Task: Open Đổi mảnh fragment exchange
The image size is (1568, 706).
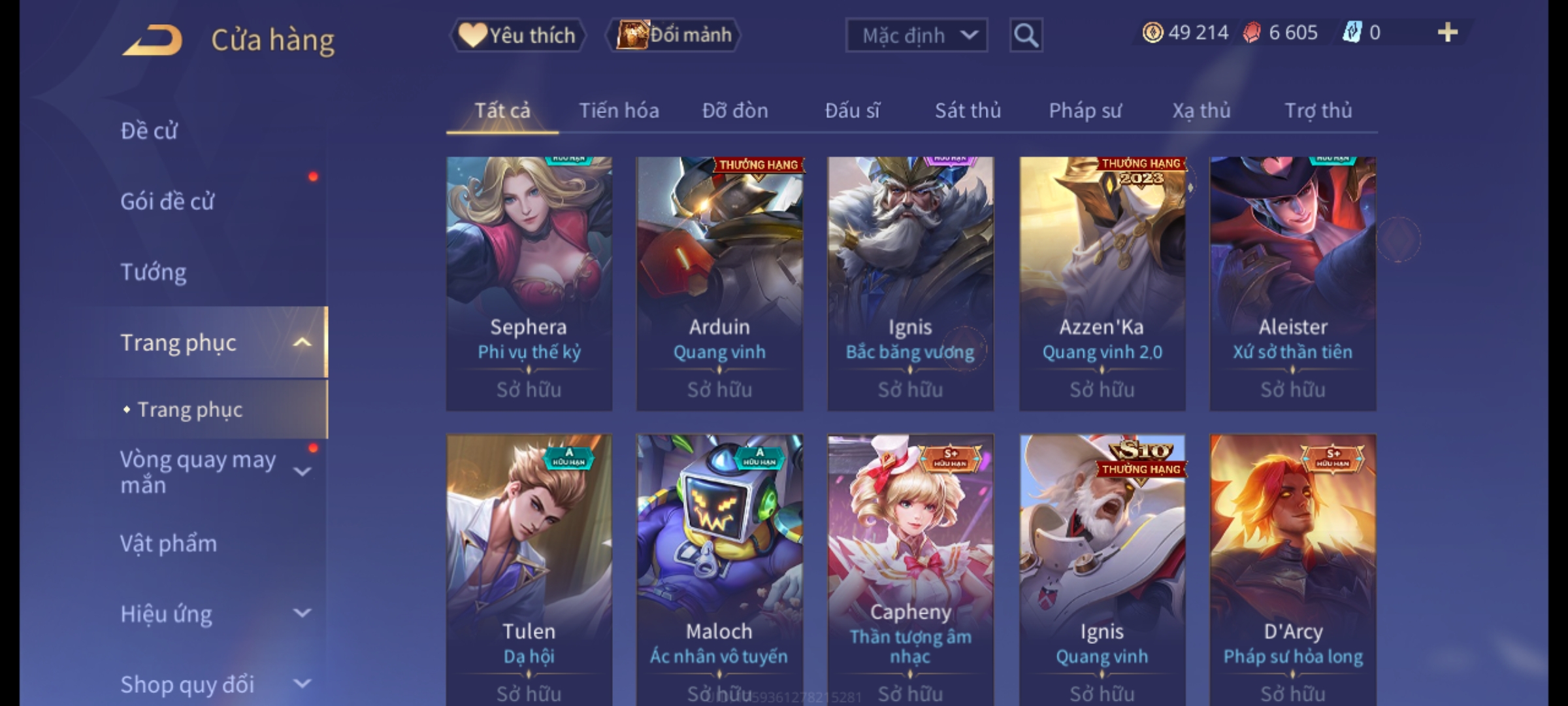Action: (674, 35)
